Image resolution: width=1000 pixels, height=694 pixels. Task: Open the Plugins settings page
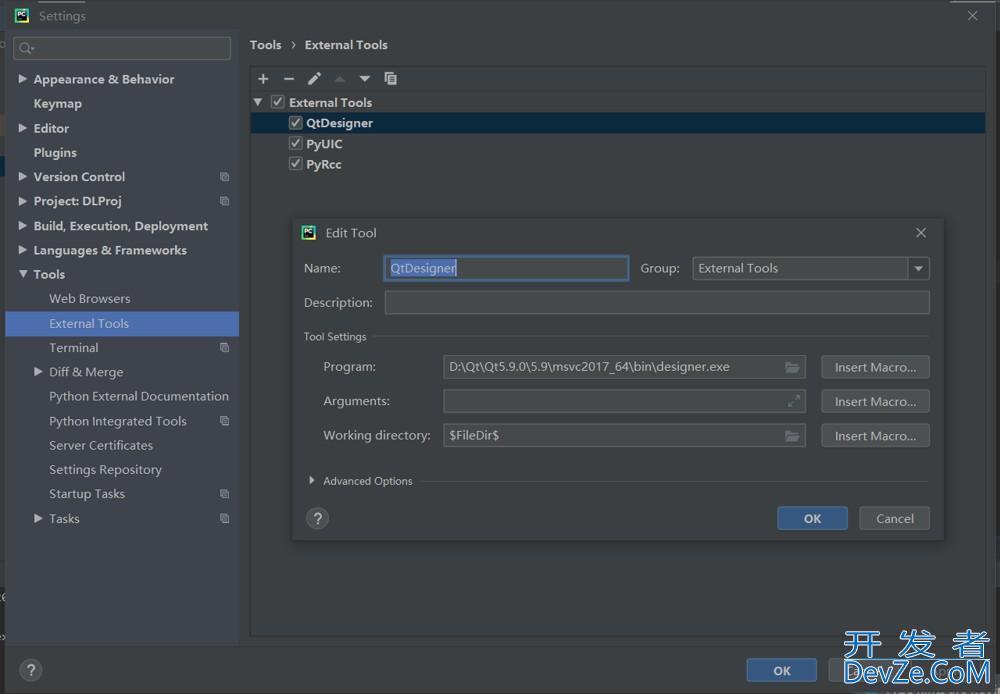(x=55, y=152)
